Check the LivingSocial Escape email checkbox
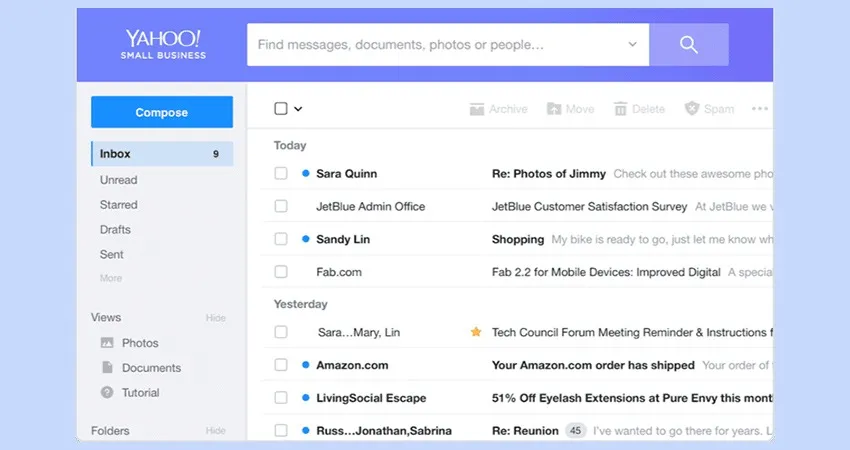Screen dimensions: 850x450 tap(281, 398)
